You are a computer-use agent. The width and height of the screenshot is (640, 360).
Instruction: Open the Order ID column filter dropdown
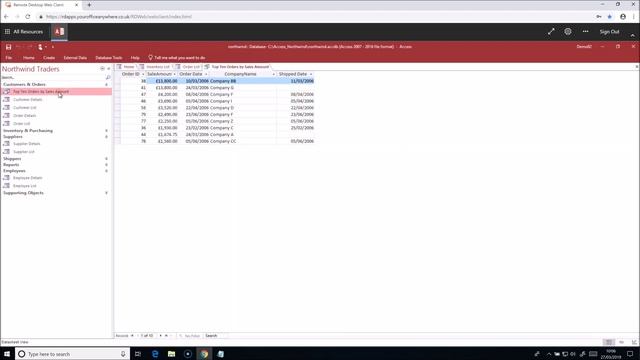point(143,74)
